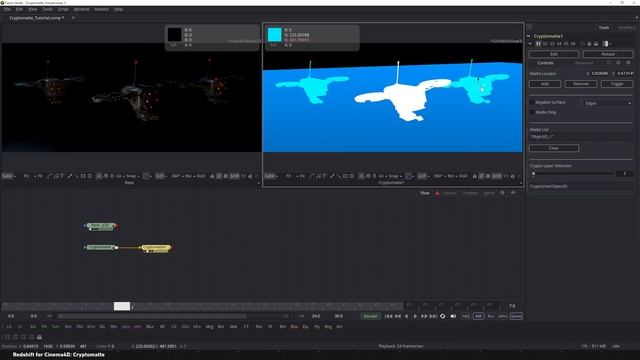Click the black color swatch in left viewer
The image size is (640, 360).
click(x=175, y=35)
